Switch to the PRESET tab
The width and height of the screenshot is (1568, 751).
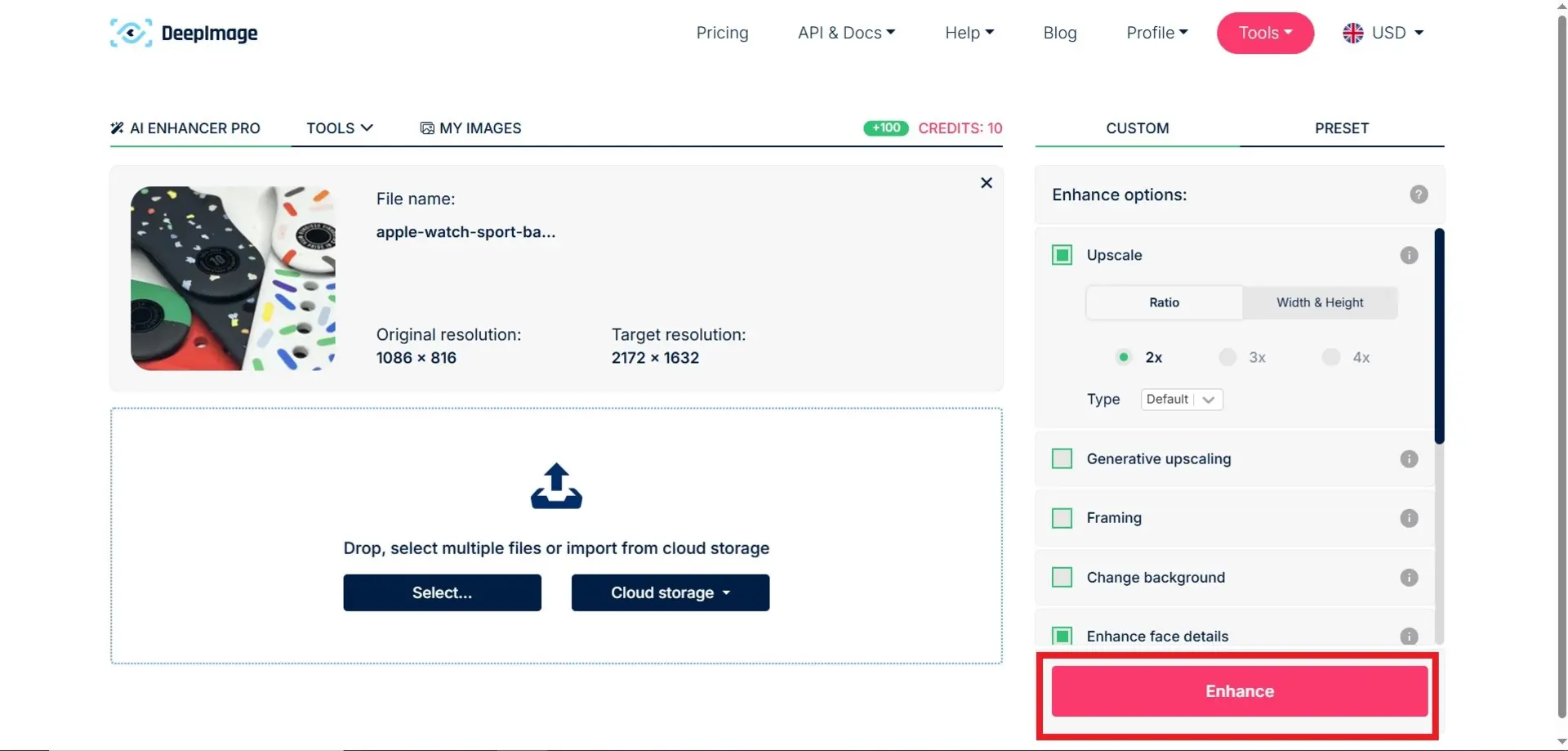coord(1342,128)
